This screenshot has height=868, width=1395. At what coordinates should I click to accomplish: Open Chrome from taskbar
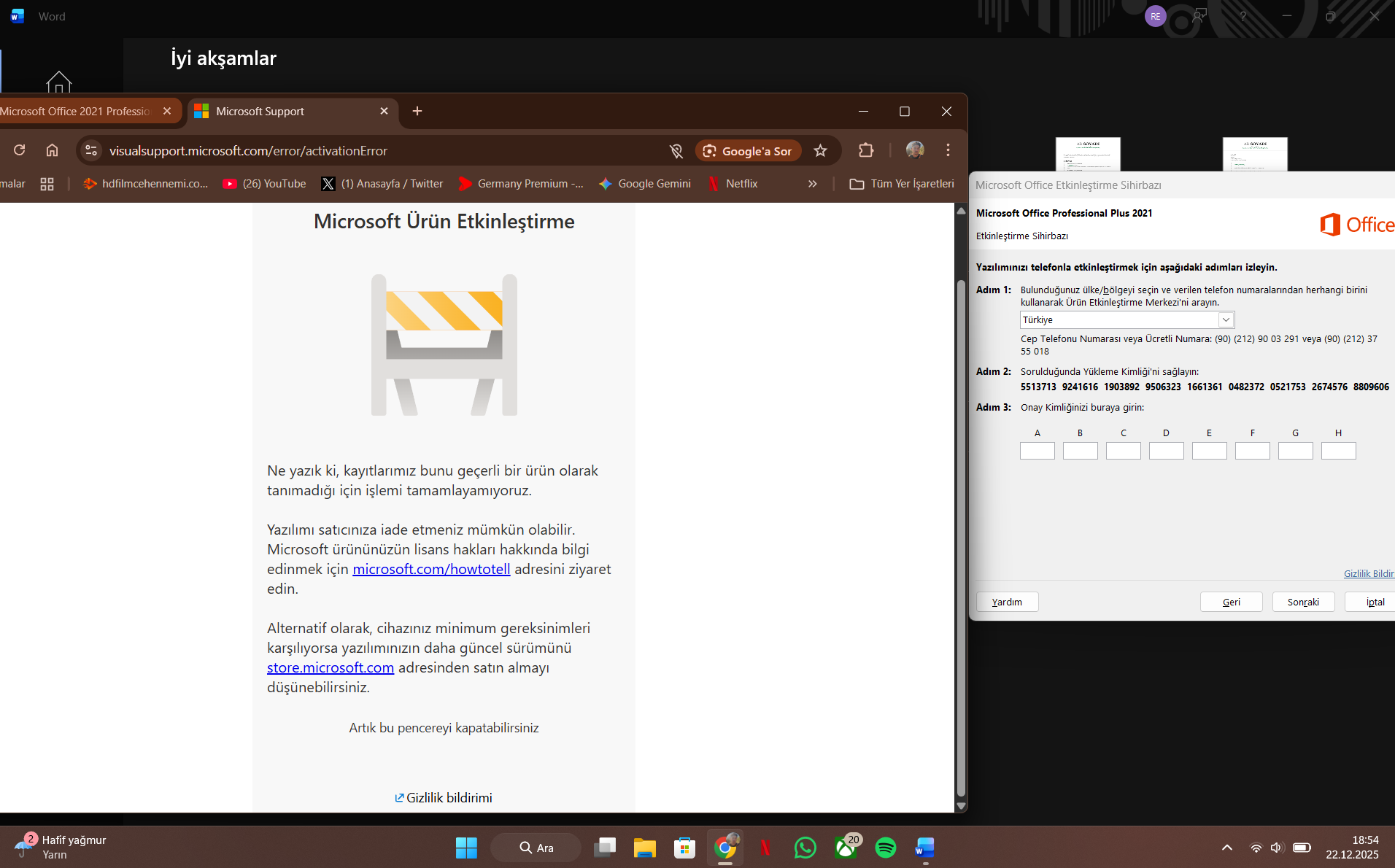[725, 848]
